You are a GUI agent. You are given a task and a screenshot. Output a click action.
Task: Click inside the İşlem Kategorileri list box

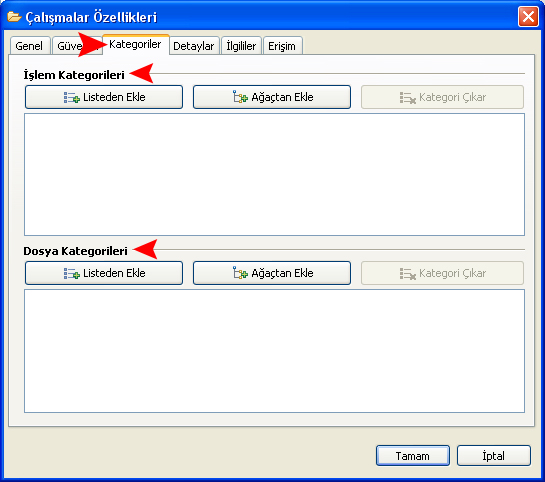point(274,174)
